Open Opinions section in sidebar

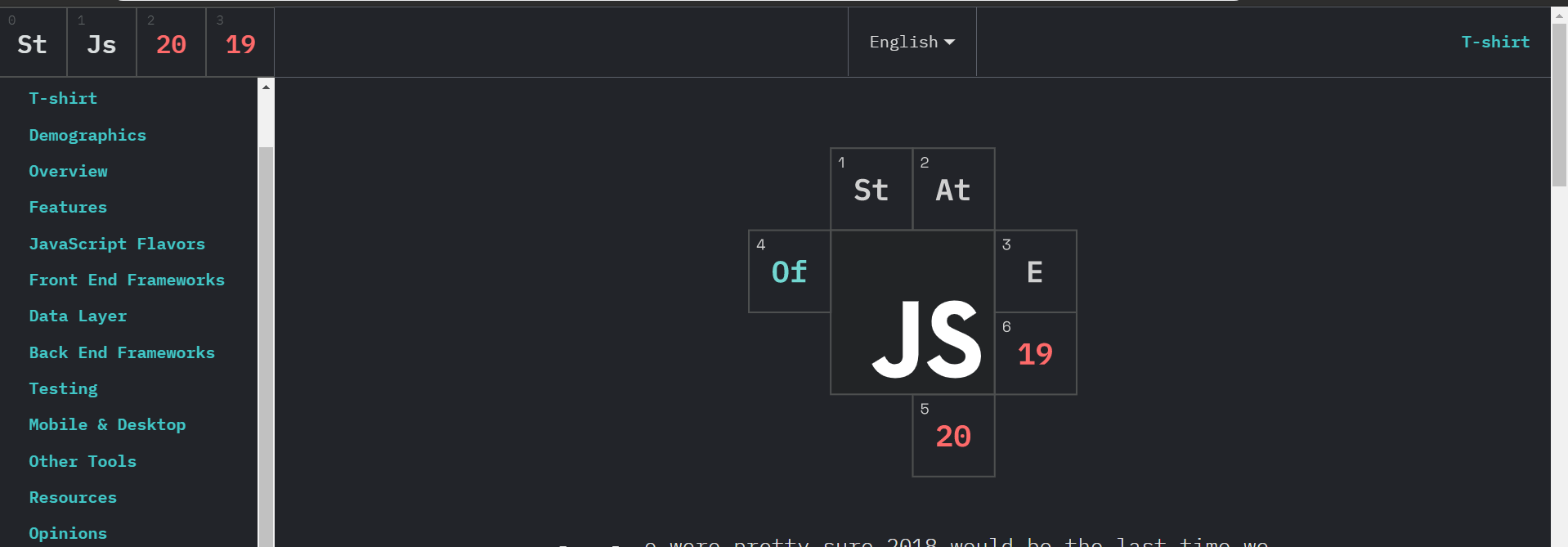click(68, 533)
